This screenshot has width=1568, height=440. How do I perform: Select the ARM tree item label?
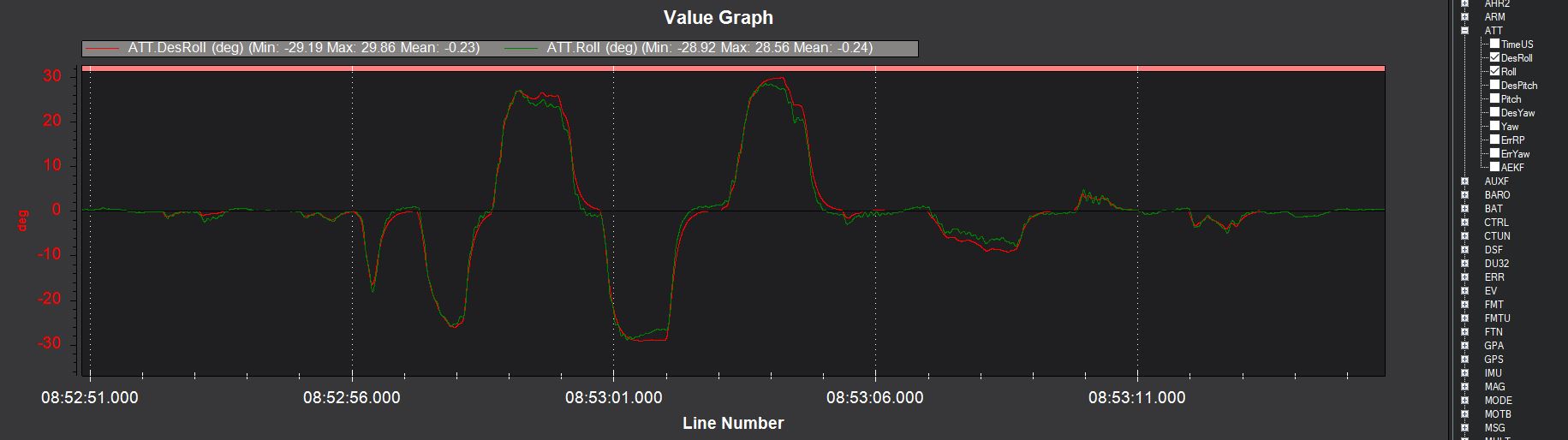(x=1494, y=17)
